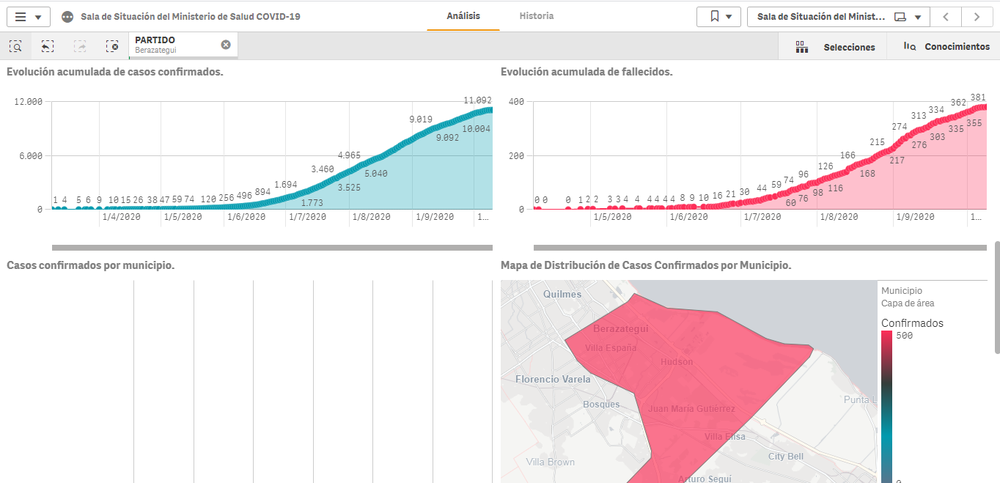Open the Conocimientos panel

[946, 47]
